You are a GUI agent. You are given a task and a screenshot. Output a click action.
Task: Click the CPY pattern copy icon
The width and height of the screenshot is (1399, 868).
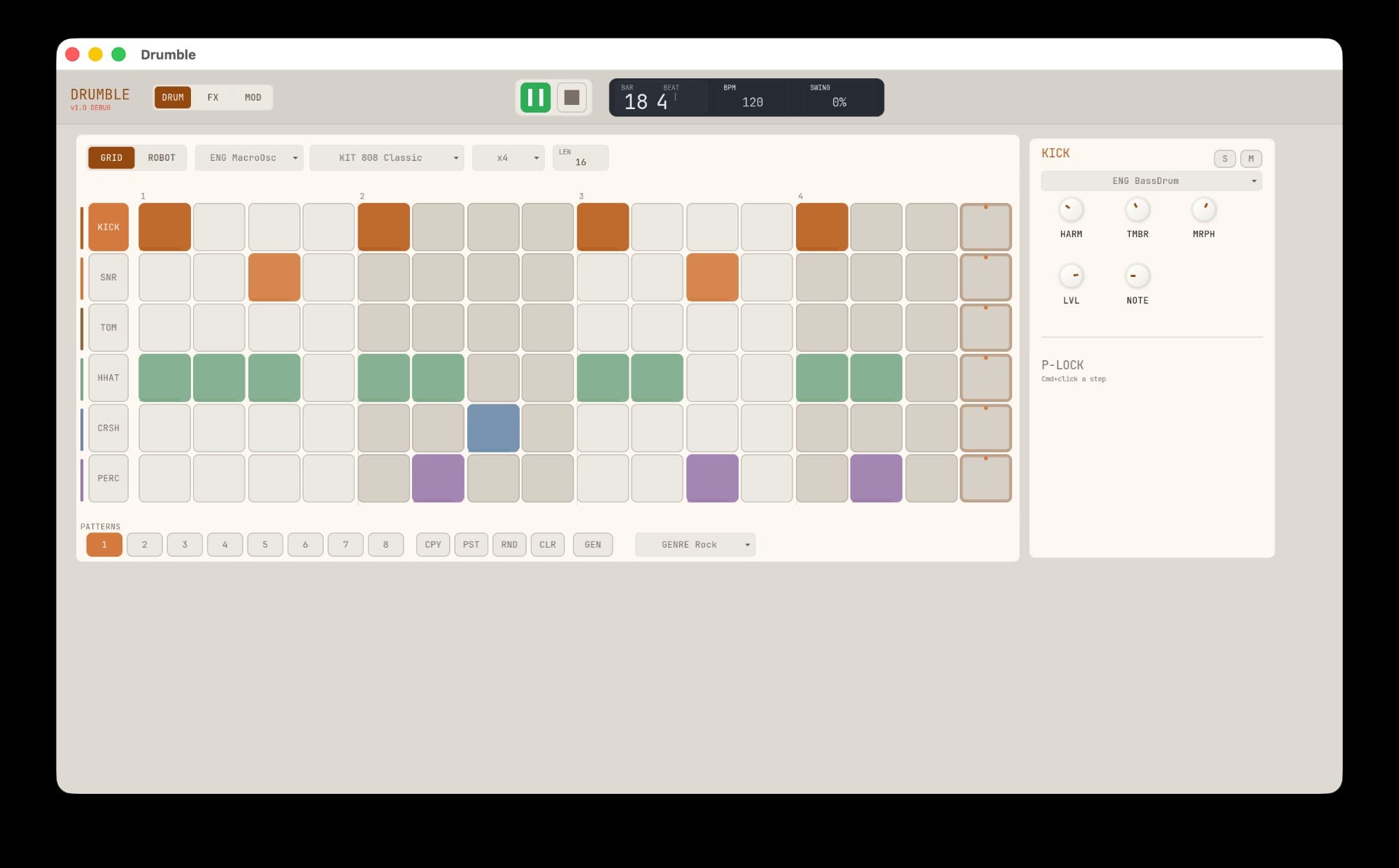pos(432,544)
